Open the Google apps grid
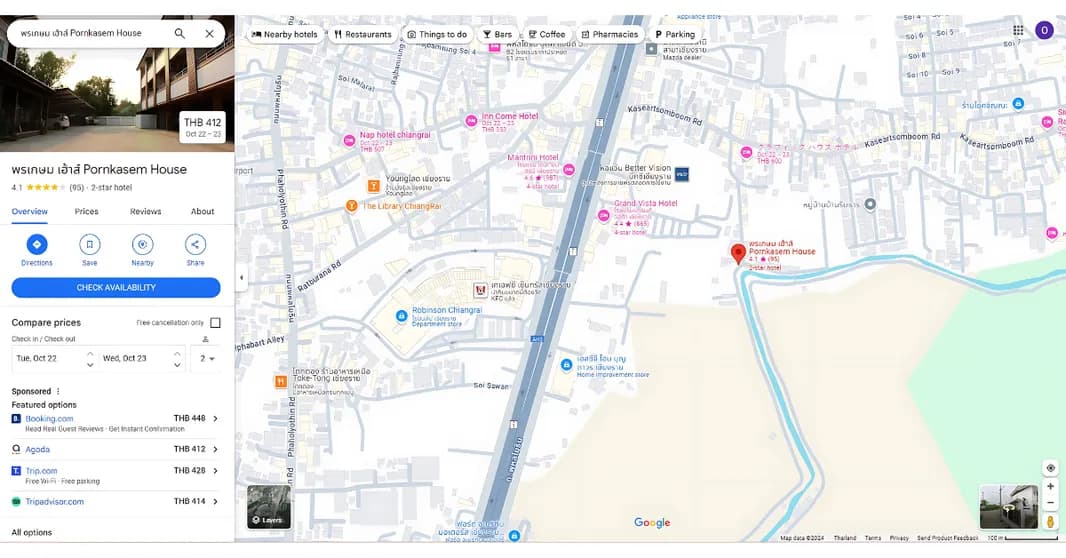Screen dimensions: 1066x558 coord(1018,30)
